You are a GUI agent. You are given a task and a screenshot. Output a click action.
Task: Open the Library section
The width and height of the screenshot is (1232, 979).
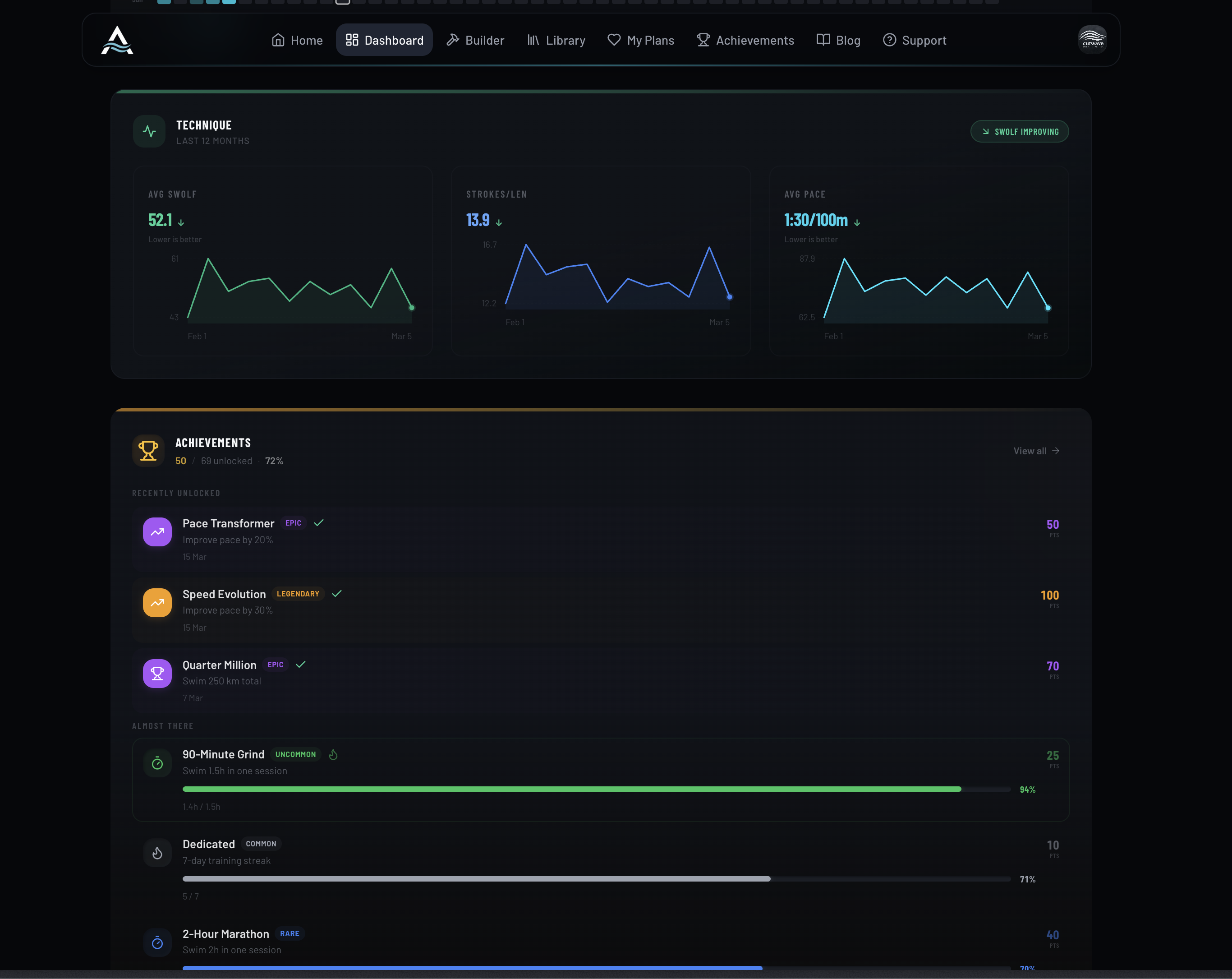tap(556, 40)
